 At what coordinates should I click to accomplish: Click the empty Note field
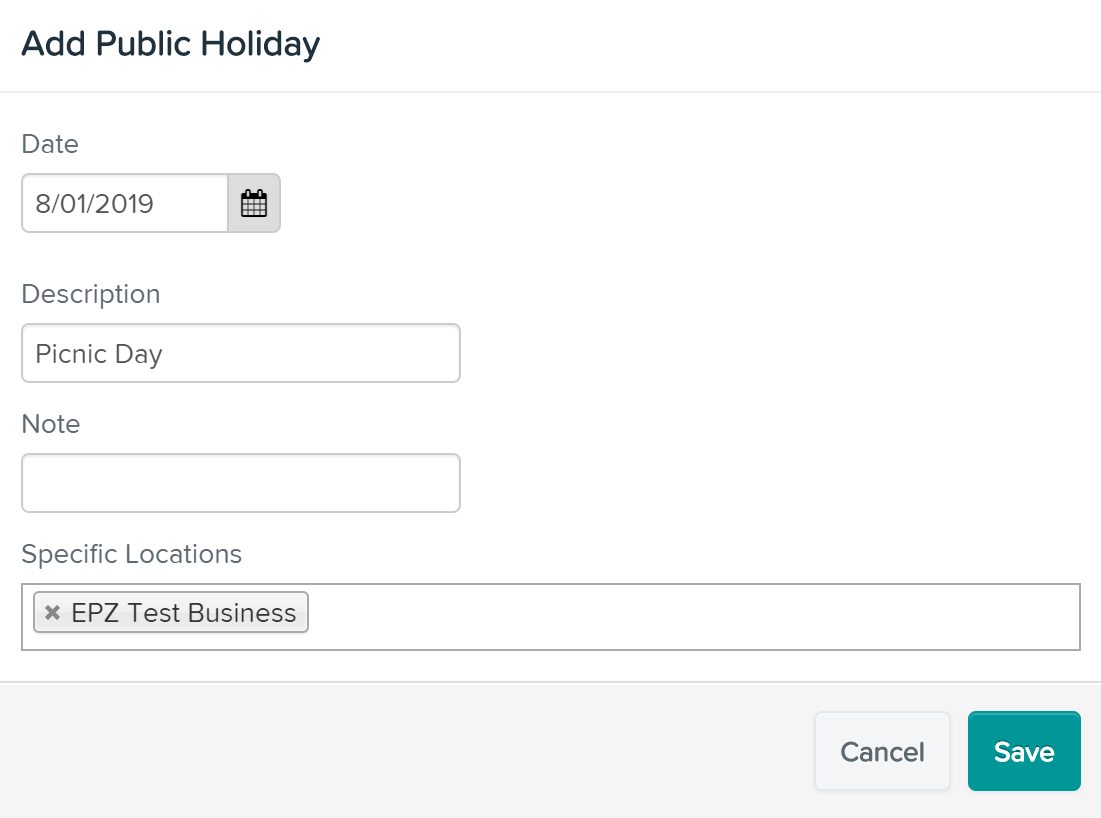tap(241, 483)
